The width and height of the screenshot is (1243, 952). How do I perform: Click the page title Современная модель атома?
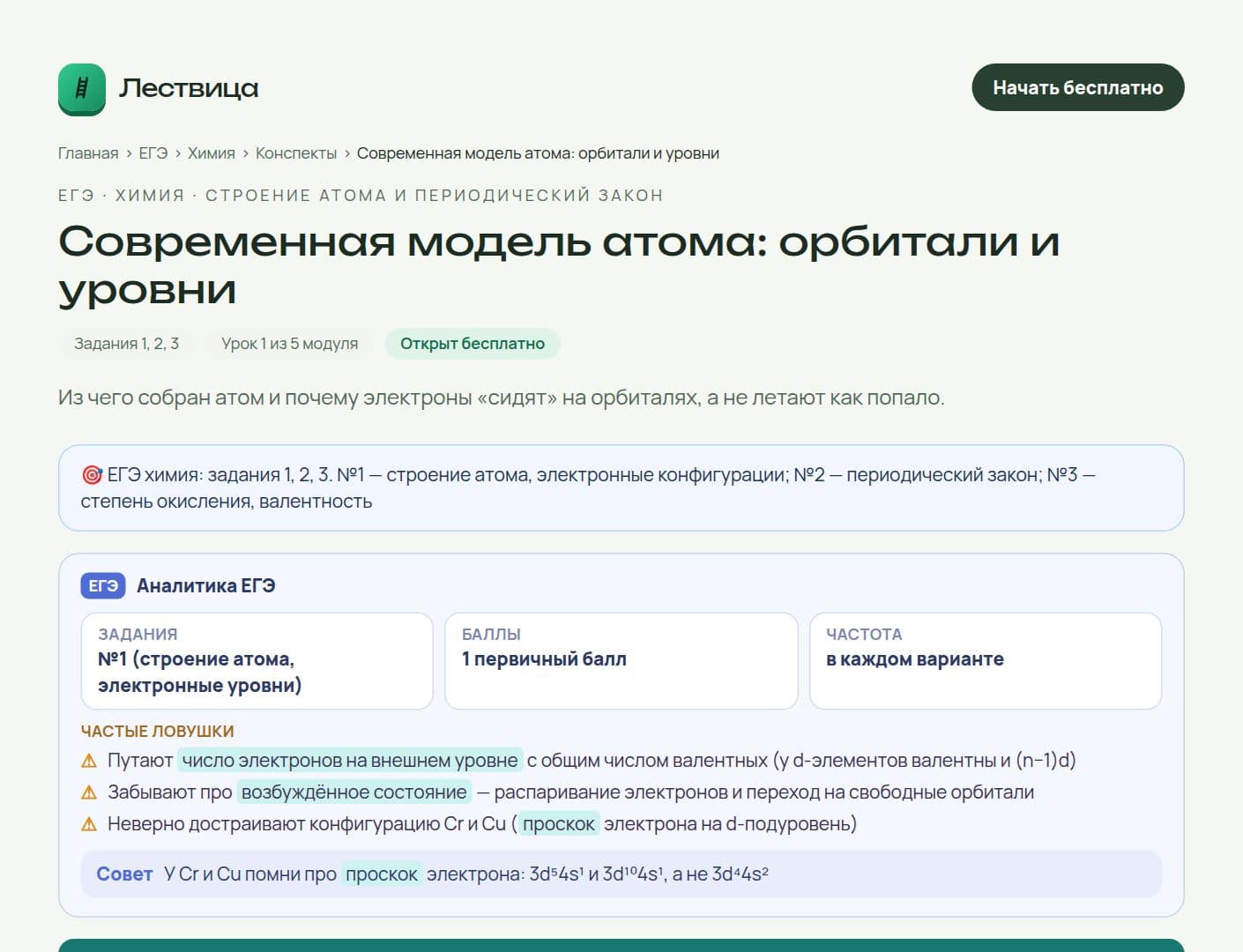[x=559, y=265]
